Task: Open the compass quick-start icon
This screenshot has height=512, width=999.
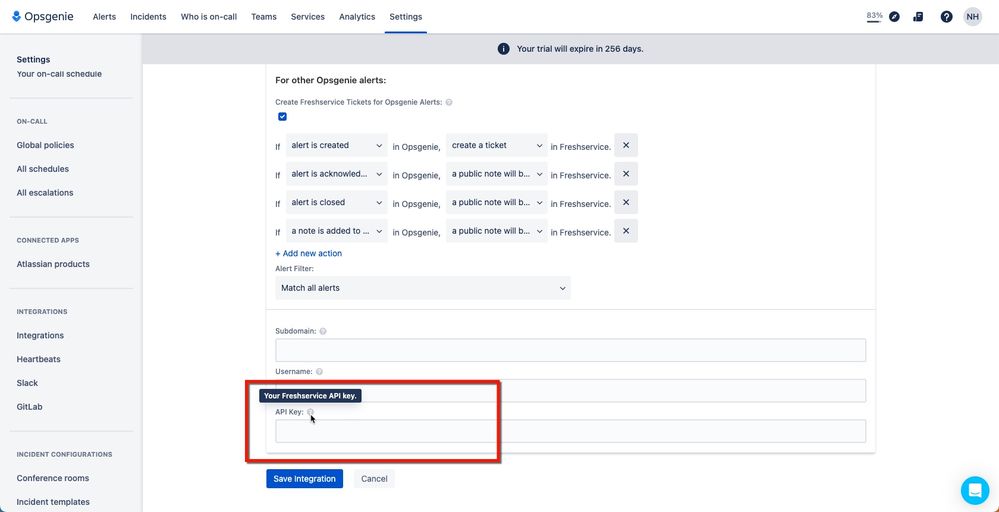Action: tap(895, 17)
